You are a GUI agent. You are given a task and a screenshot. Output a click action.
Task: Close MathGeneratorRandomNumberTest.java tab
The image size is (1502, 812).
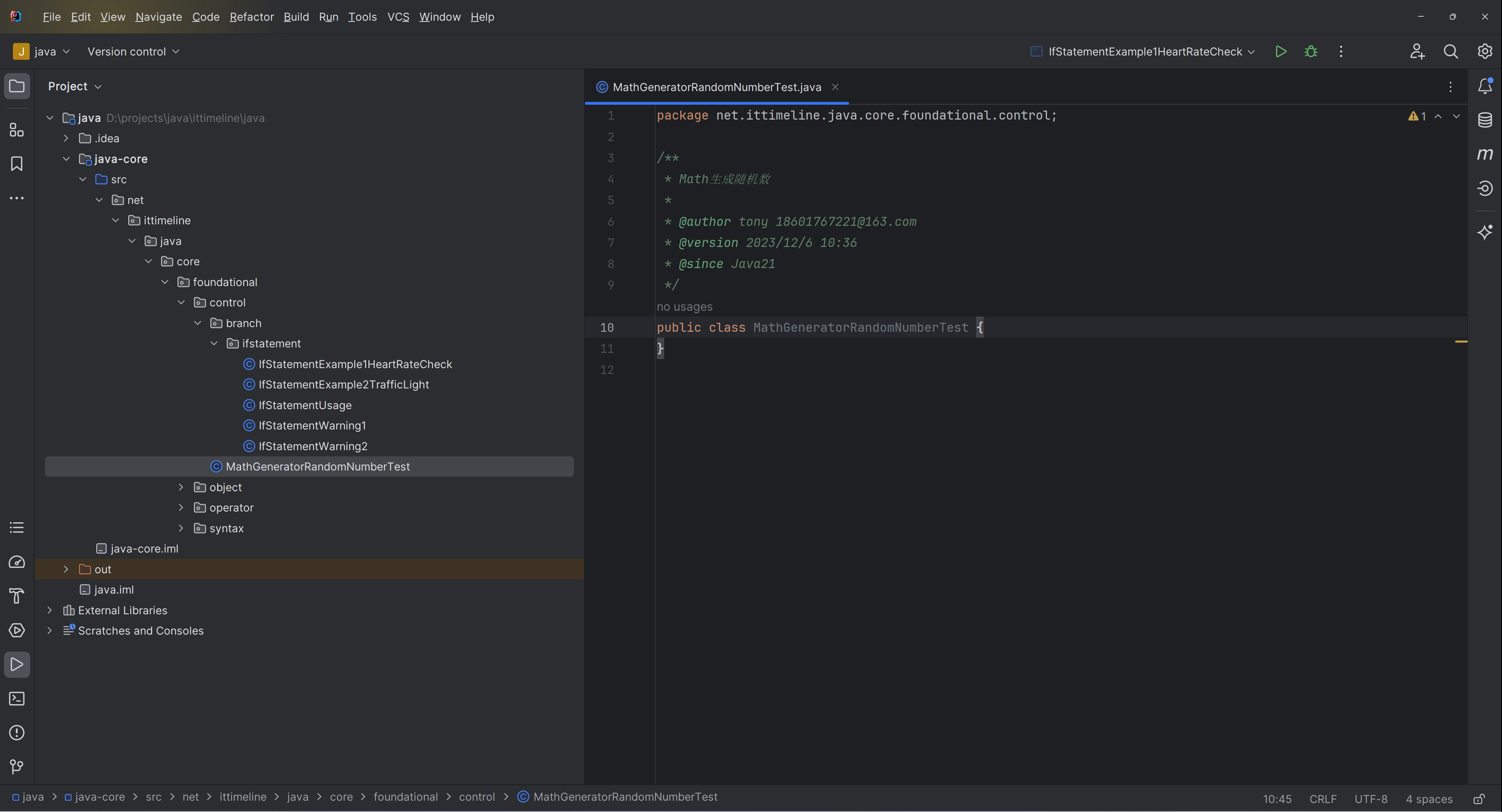pos(835,87)
